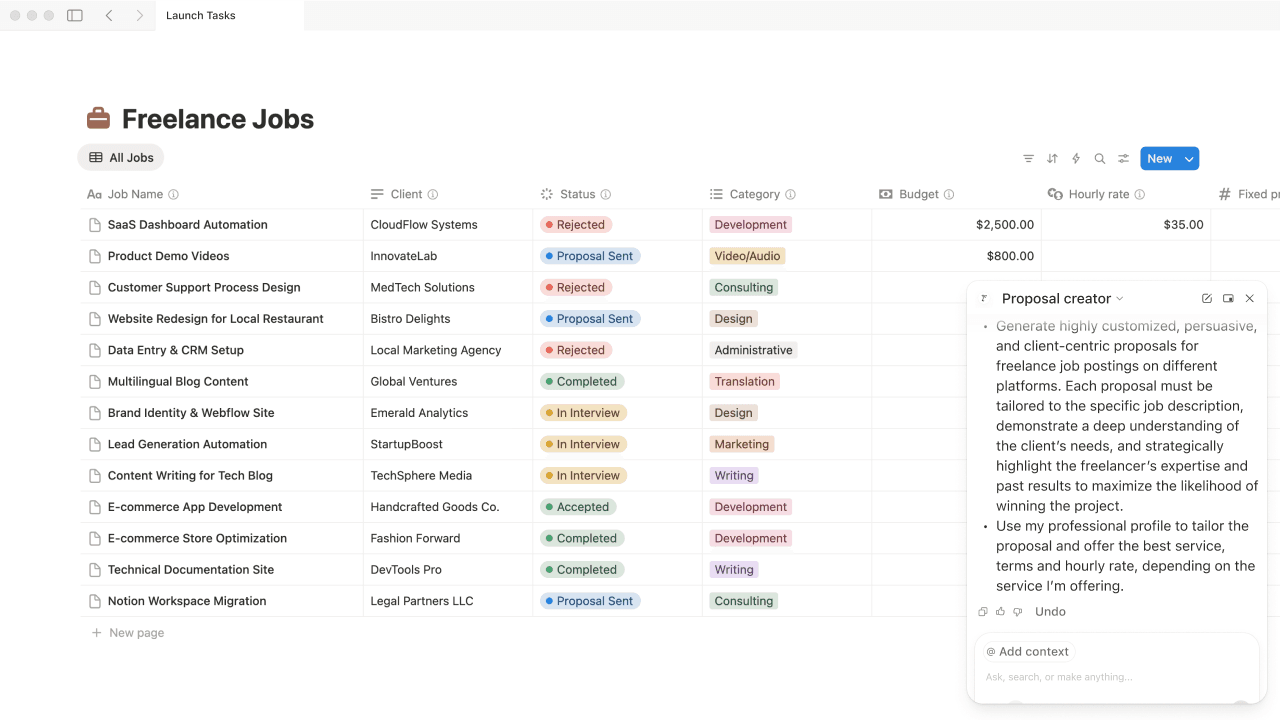Open the filter icon in database toolbar
This screenshot has width=1280, height=720.
pos(1028,159)
